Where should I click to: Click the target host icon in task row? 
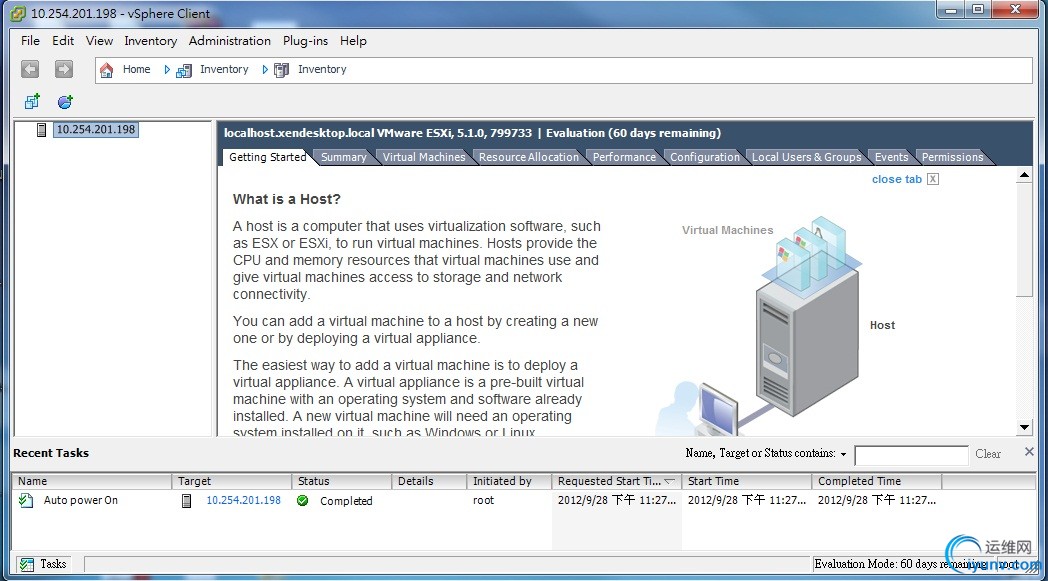coord(186,500)
